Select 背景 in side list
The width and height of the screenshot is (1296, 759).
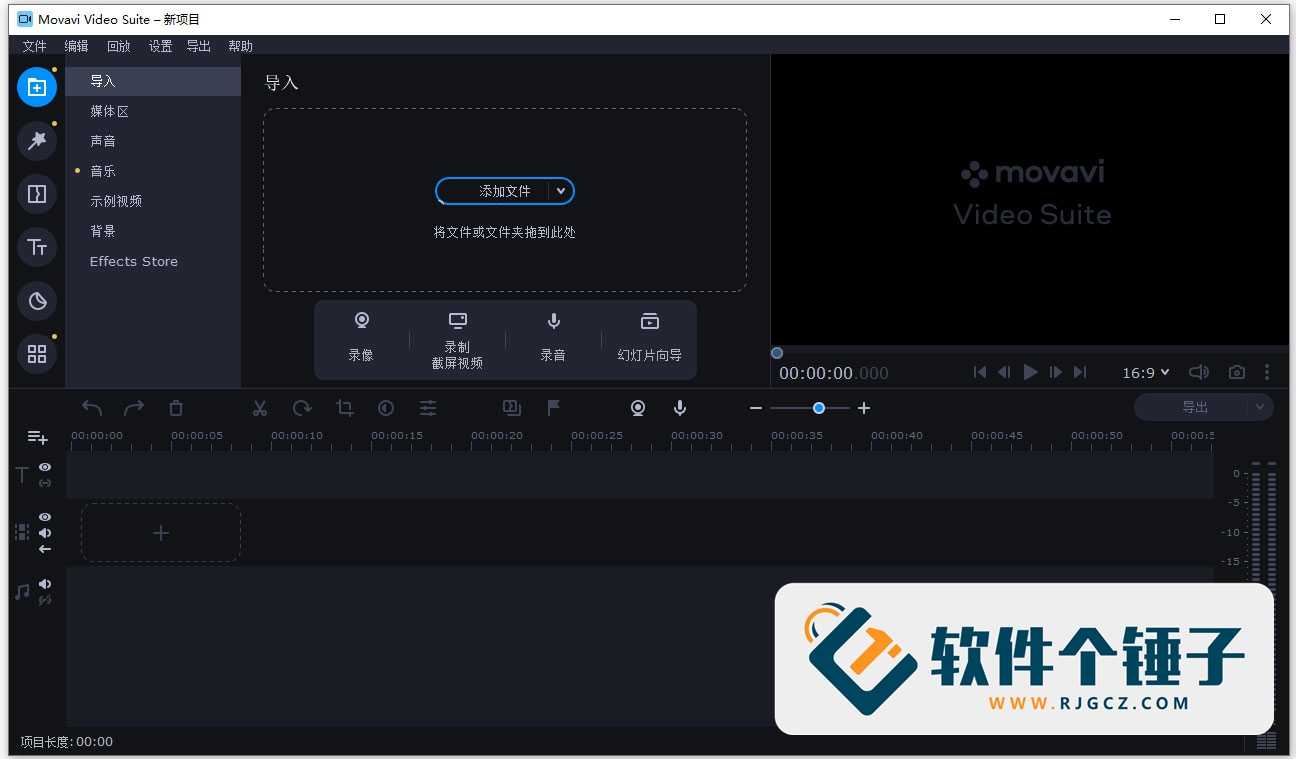click(x=154, y=231)
